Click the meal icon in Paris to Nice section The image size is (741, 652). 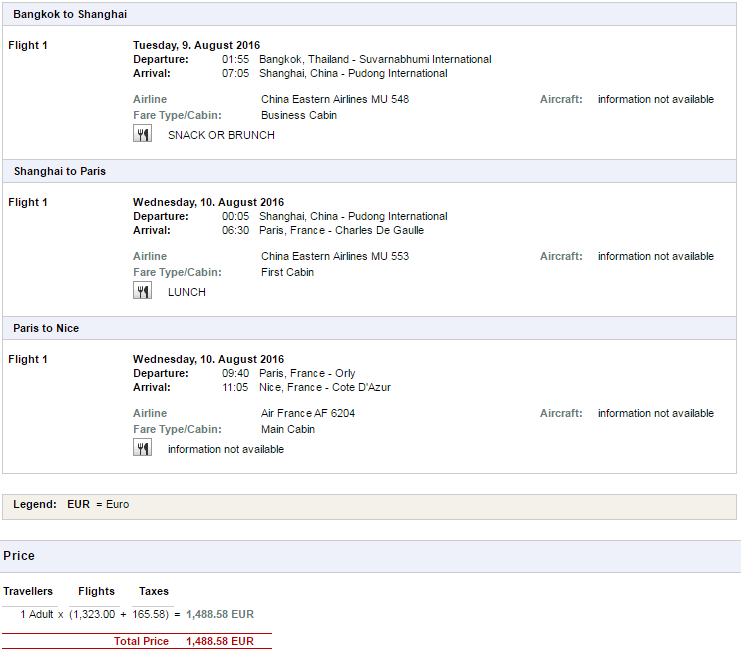[x=142, y=448]
